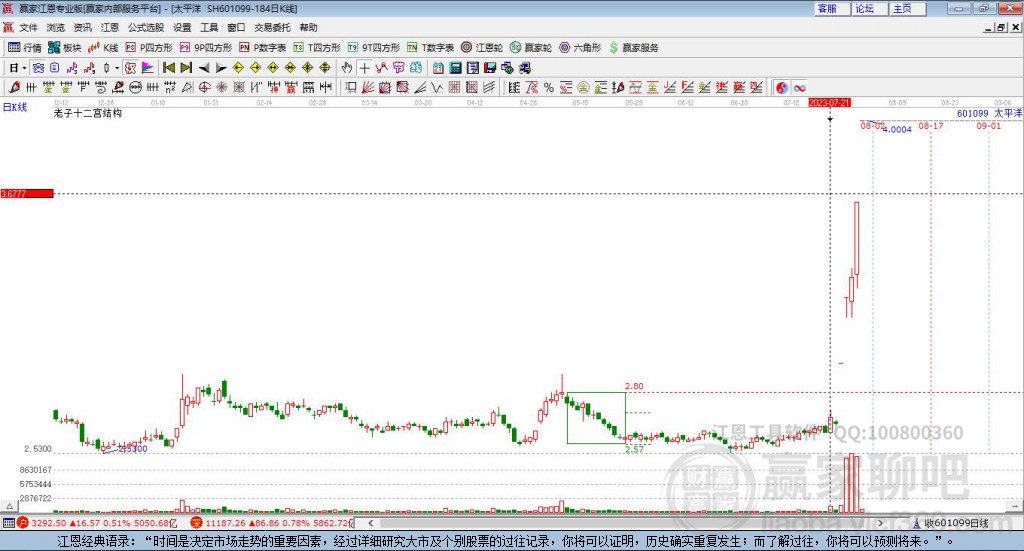The width and height of the screenshot is (1024, 551).
Task: Open the 行情 market quotes view
Action: pyautogui.click(x=25, y=47)
